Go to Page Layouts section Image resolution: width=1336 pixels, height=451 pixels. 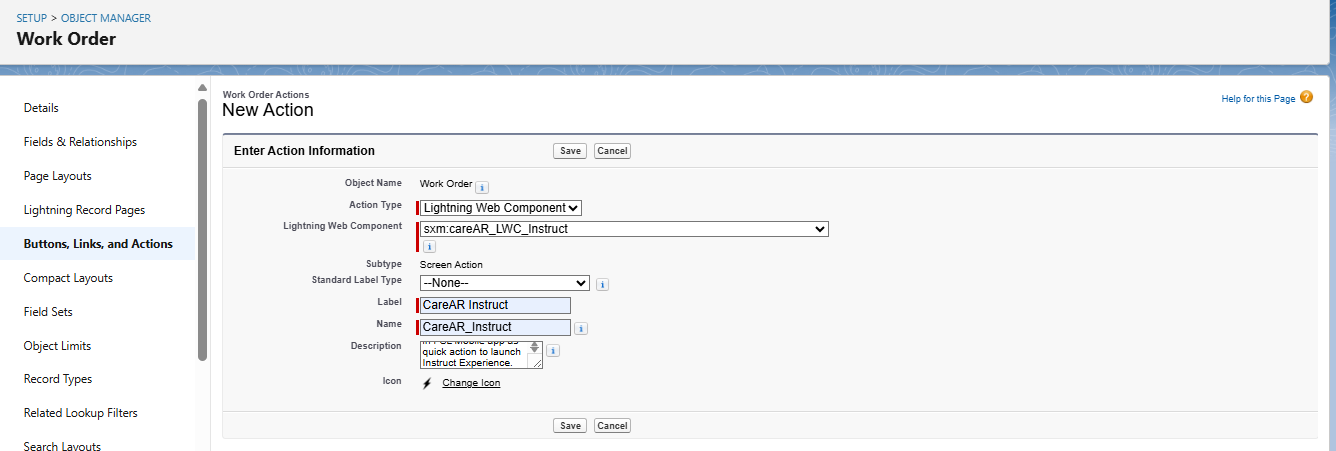pyautogui.click(x=57, y=176)
